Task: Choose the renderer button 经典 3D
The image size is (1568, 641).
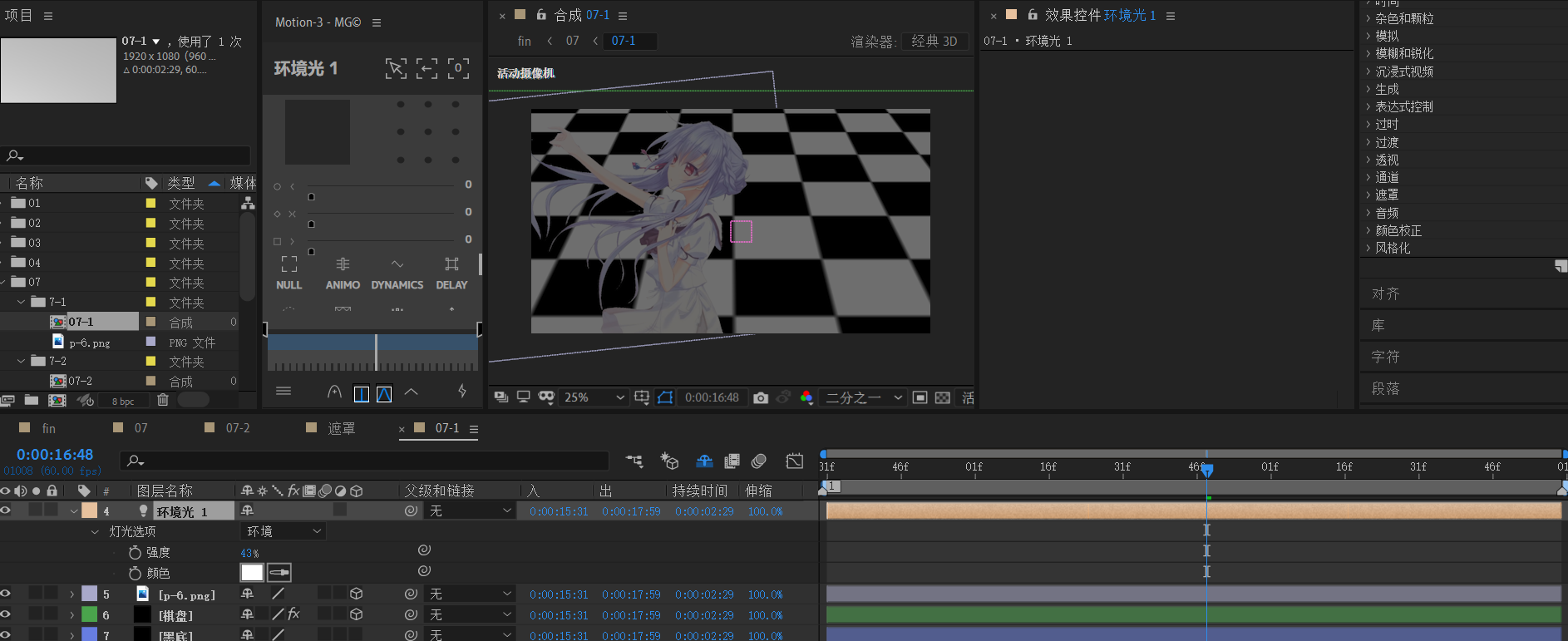Action: click(934, 41)
